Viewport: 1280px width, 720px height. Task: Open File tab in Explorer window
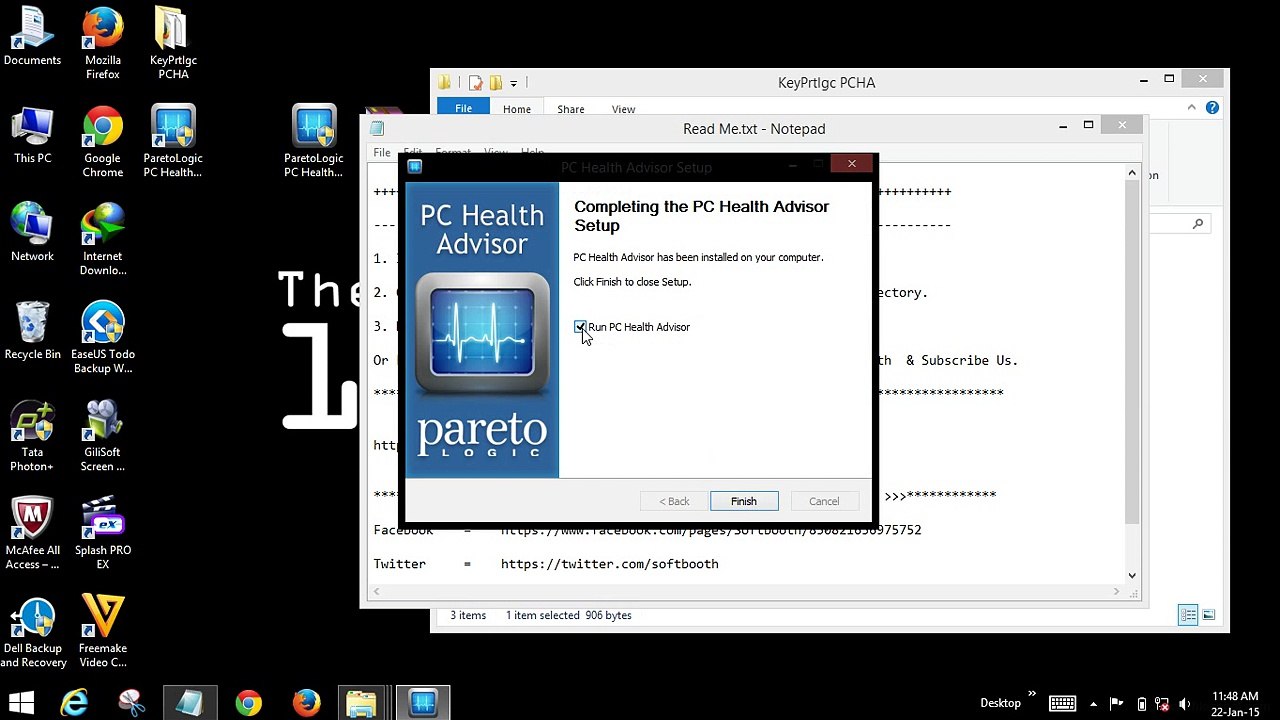point(463,109)
